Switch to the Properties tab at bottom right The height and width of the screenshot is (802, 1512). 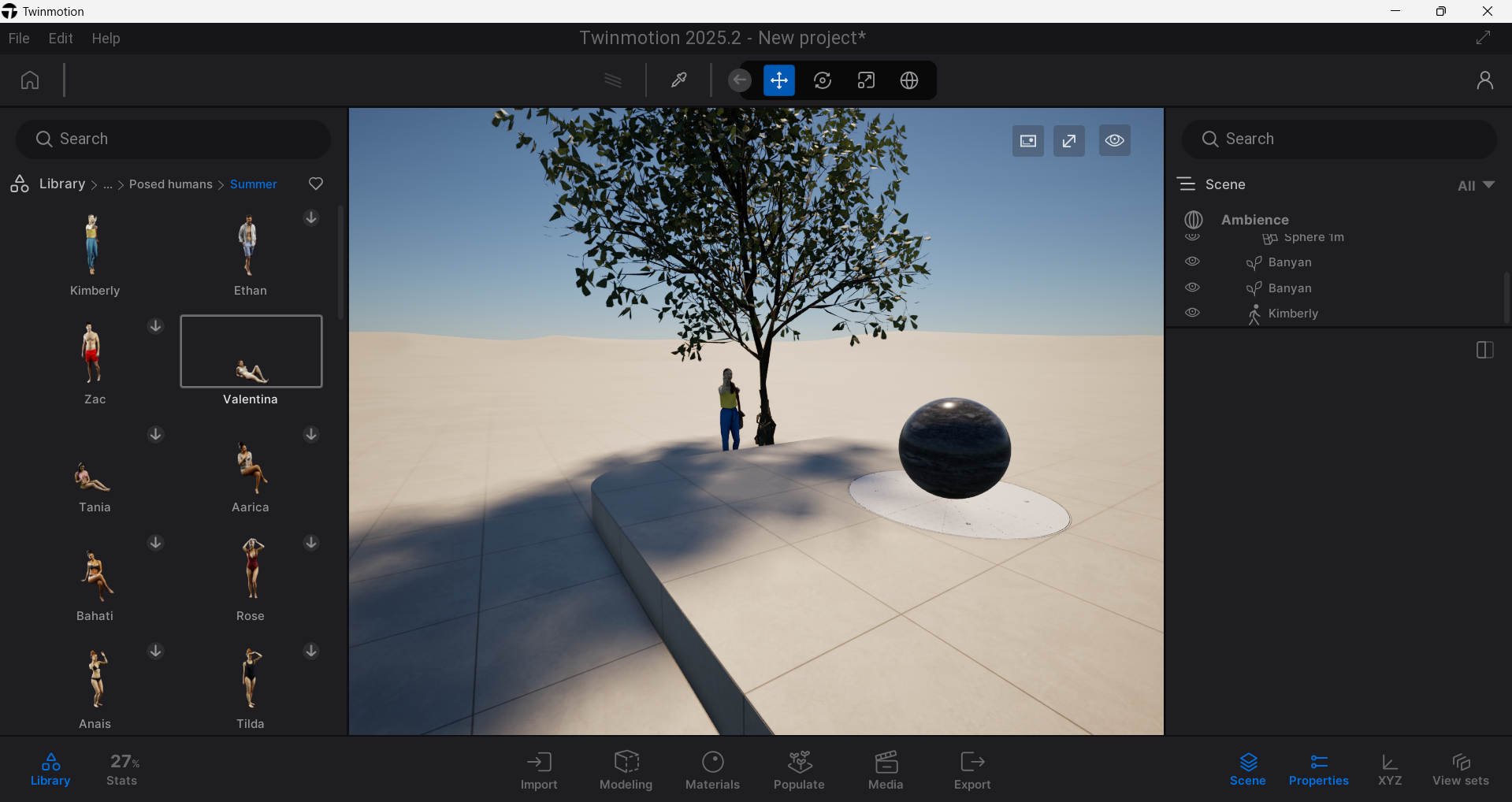click(1319, 770)
